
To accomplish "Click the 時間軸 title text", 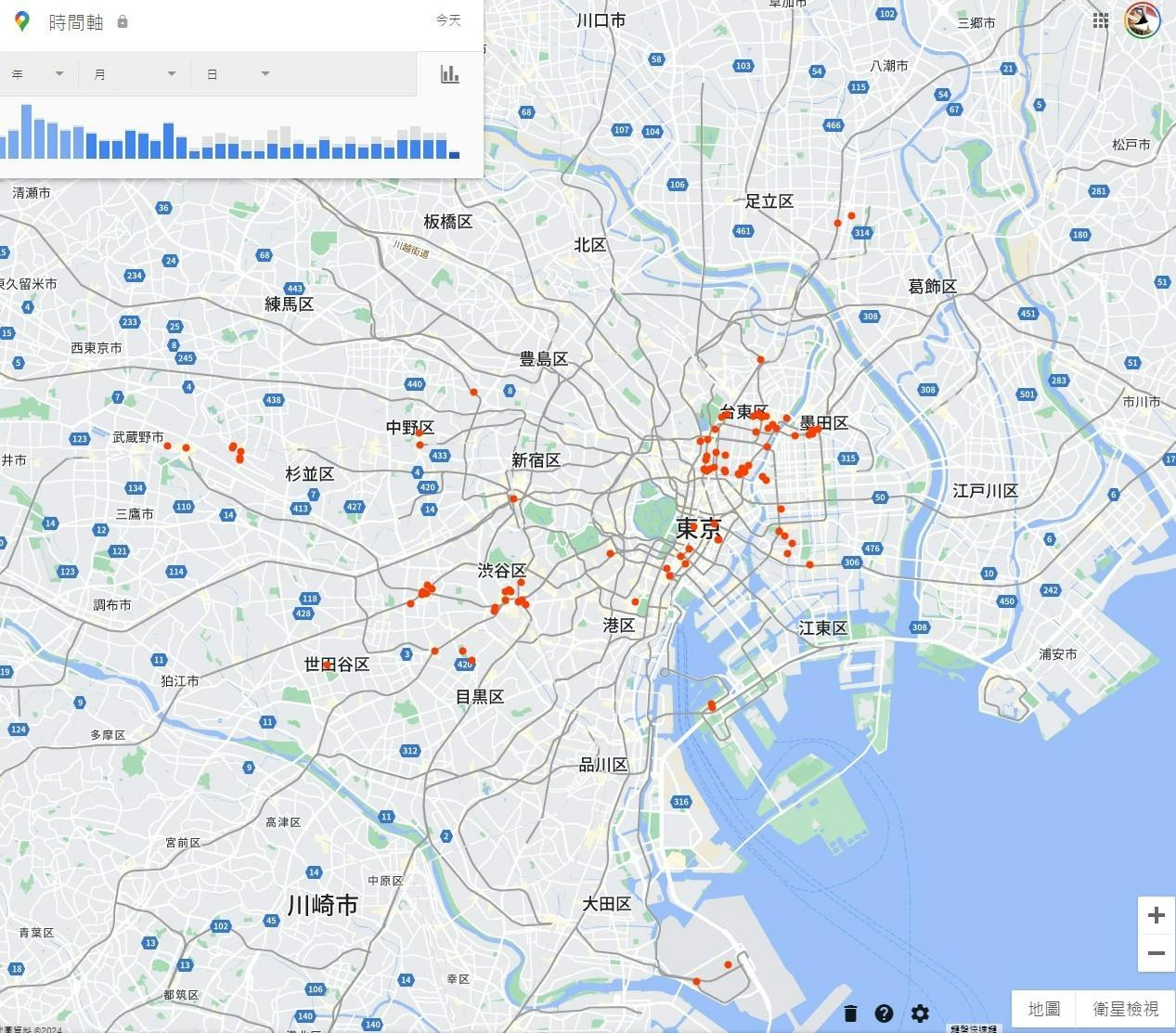I will [x=75, y=21].
